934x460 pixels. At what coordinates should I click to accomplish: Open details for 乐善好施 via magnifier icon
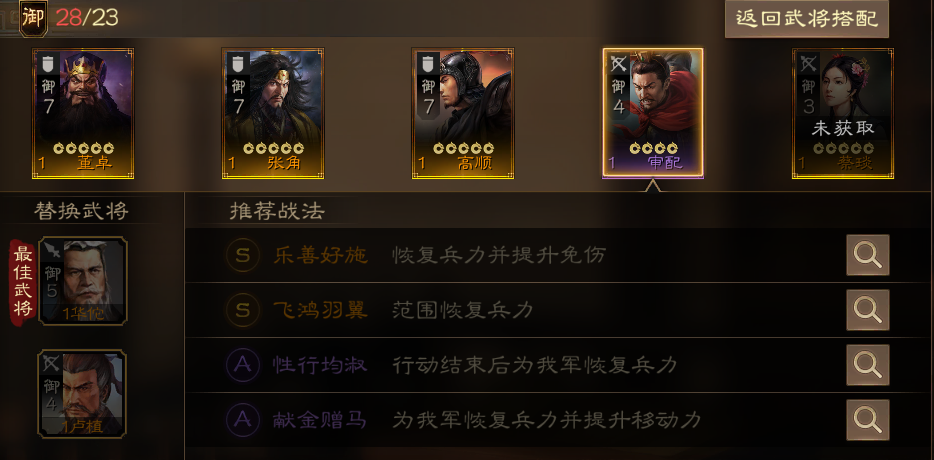[867, 255]
